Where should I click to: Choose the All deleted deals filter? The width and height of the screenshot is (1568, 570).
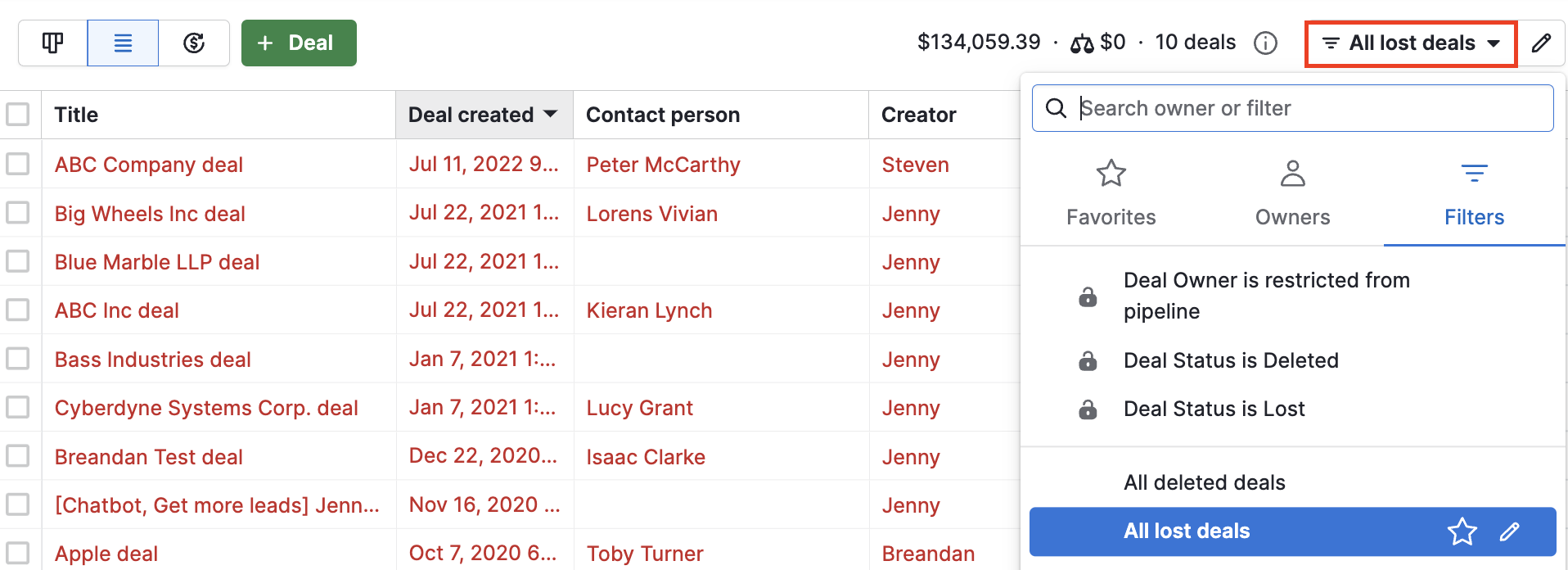coord(1204,482)
